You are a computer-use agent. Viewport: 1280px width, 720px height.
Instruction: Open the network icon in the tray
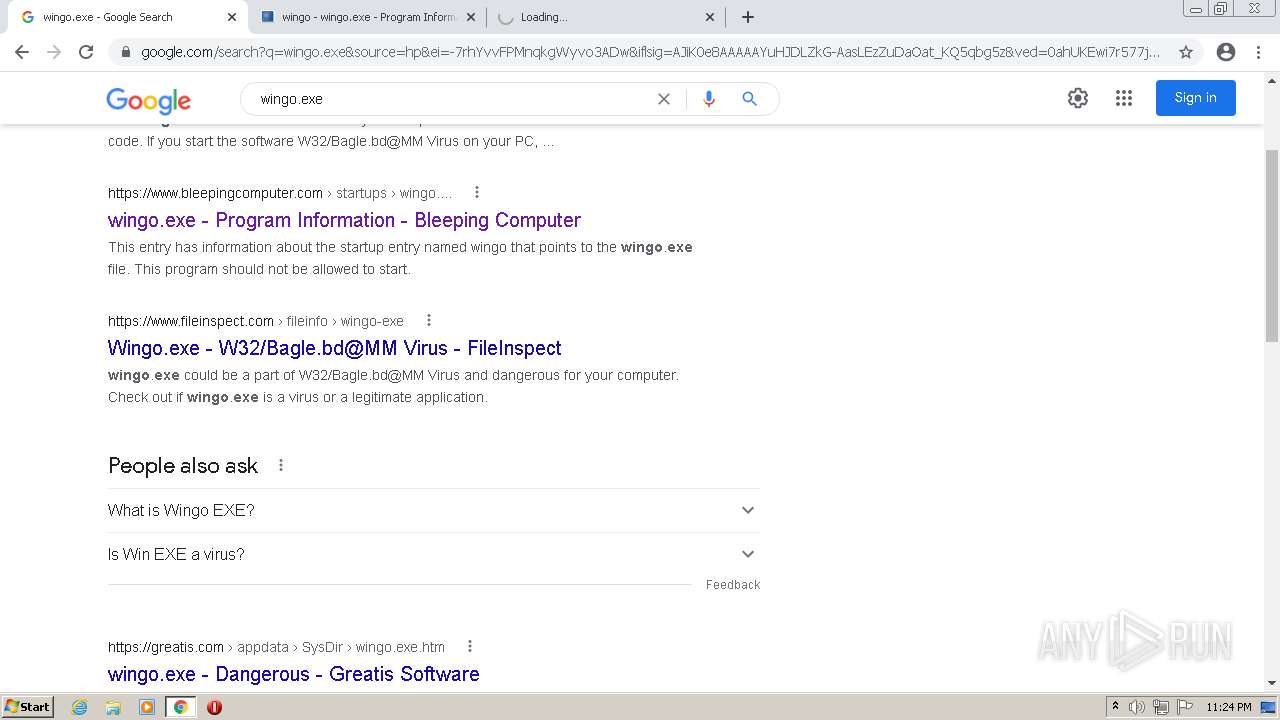1161,707
